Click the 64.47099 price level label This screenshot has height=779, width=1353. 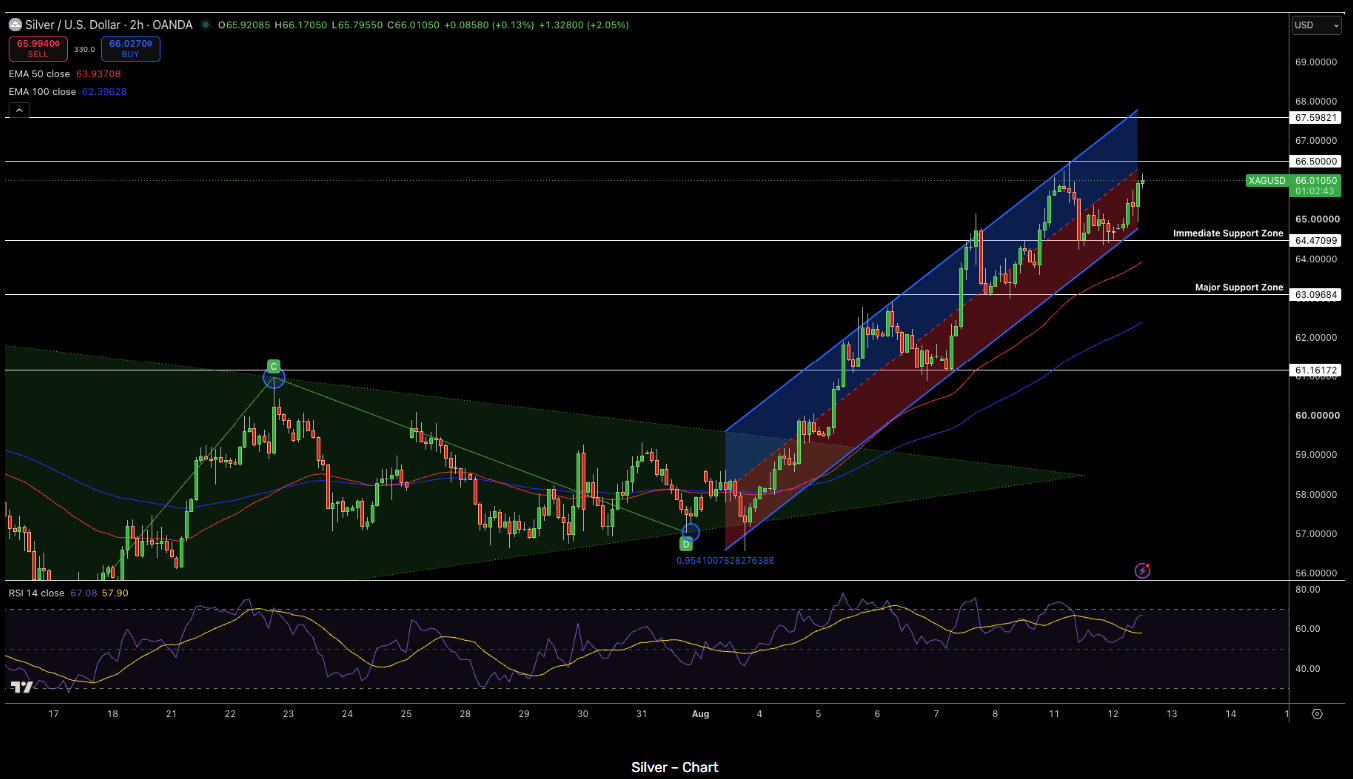click(1316, 241)
